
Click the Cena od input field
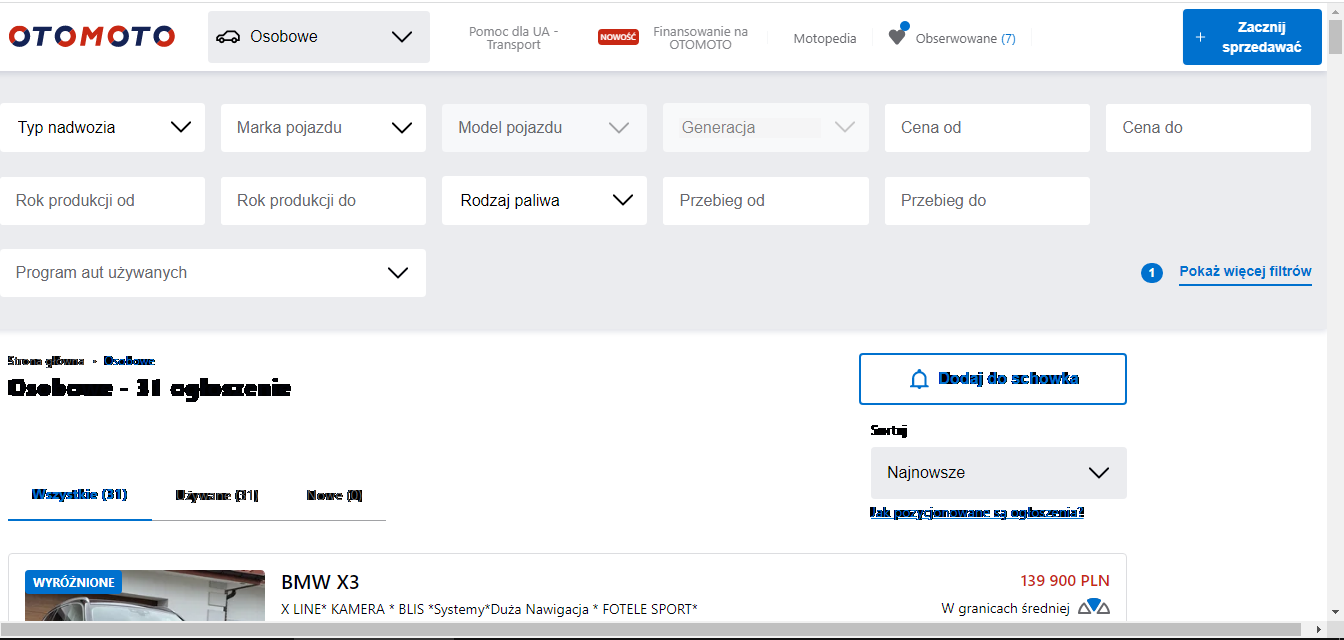click(x=987, y=127)
